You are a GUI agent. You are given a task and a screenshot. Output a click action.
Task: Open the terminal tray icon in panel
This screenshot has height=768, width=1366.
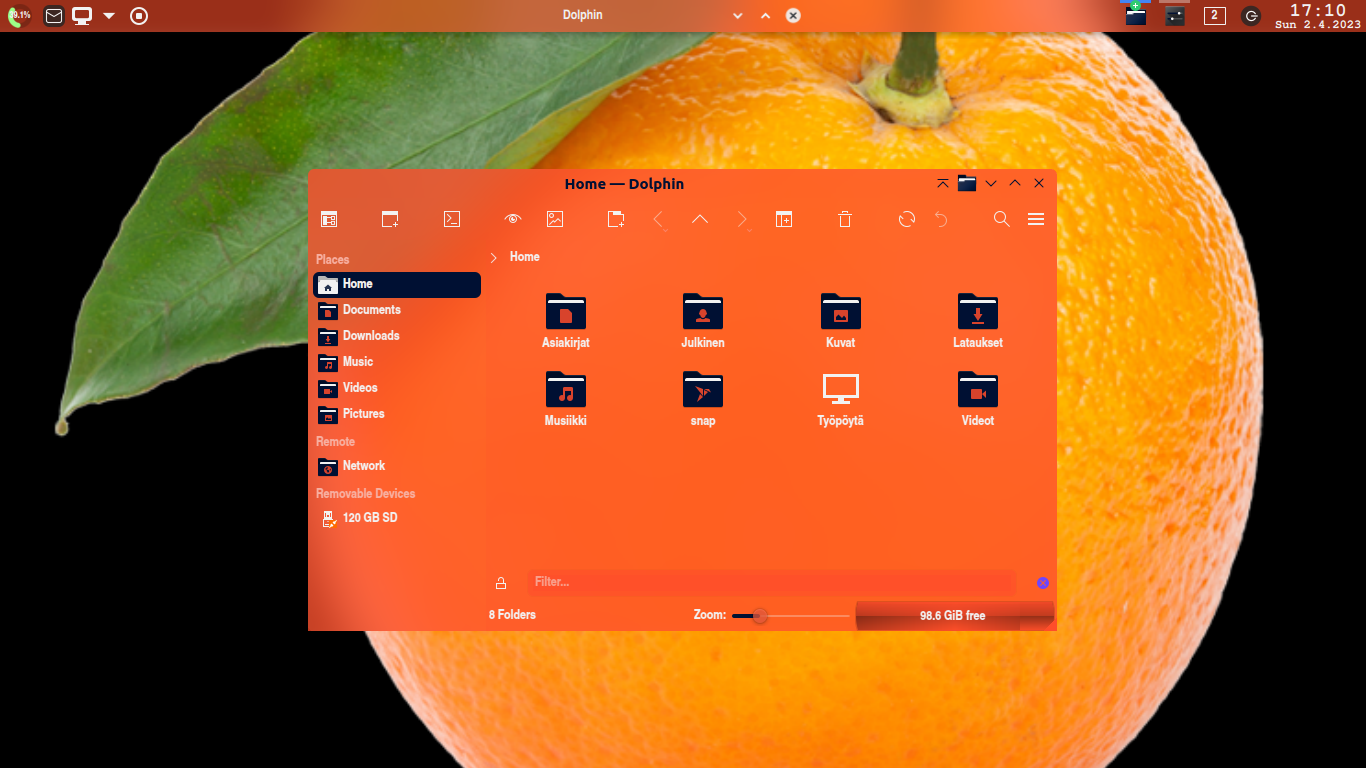tap(1175, 15)
